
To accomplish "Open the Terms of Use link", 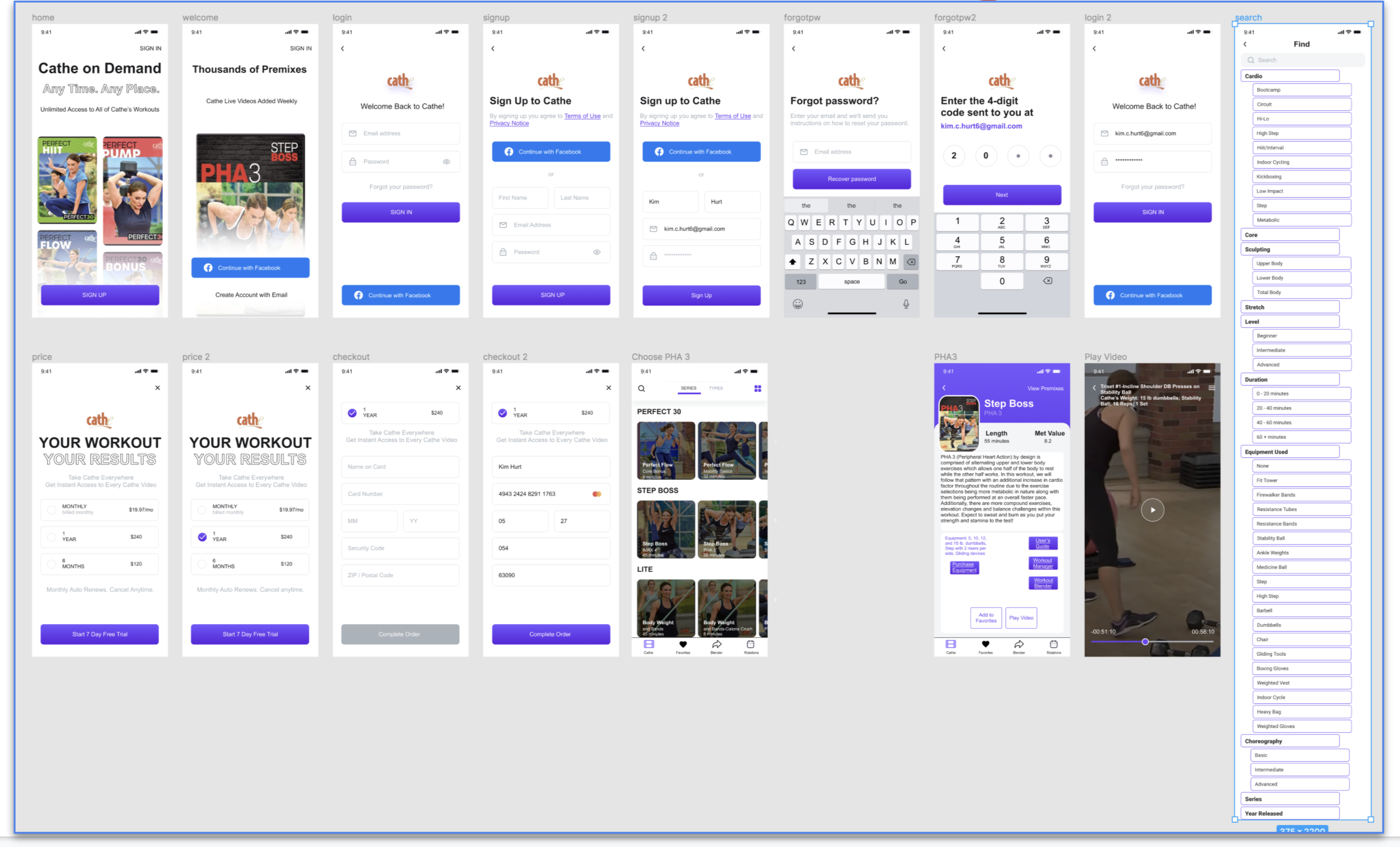I will pyautogui.click(x=582, y=116).
